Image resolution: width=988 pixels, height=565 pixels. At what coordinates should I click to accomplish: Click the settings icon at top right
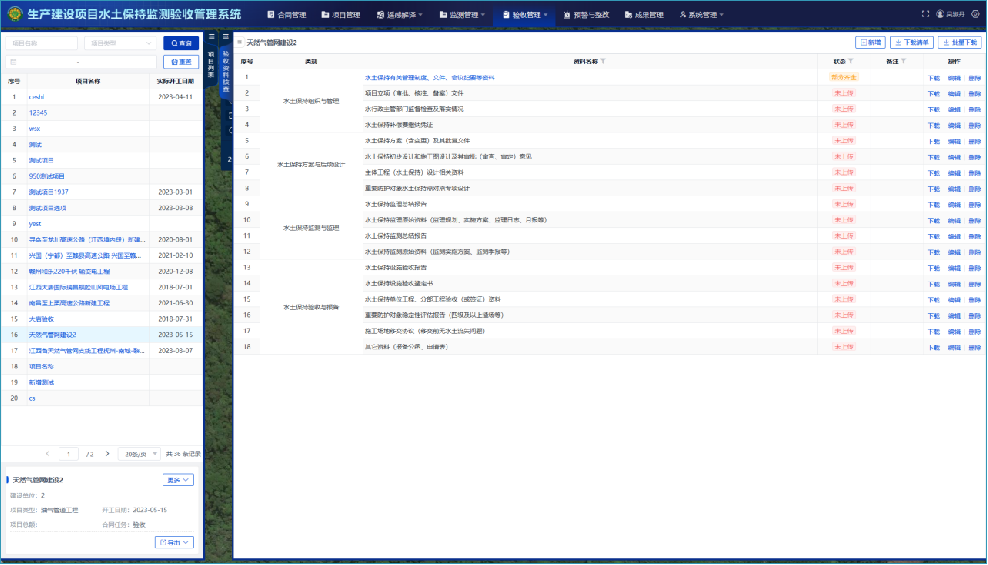[976, 15]
